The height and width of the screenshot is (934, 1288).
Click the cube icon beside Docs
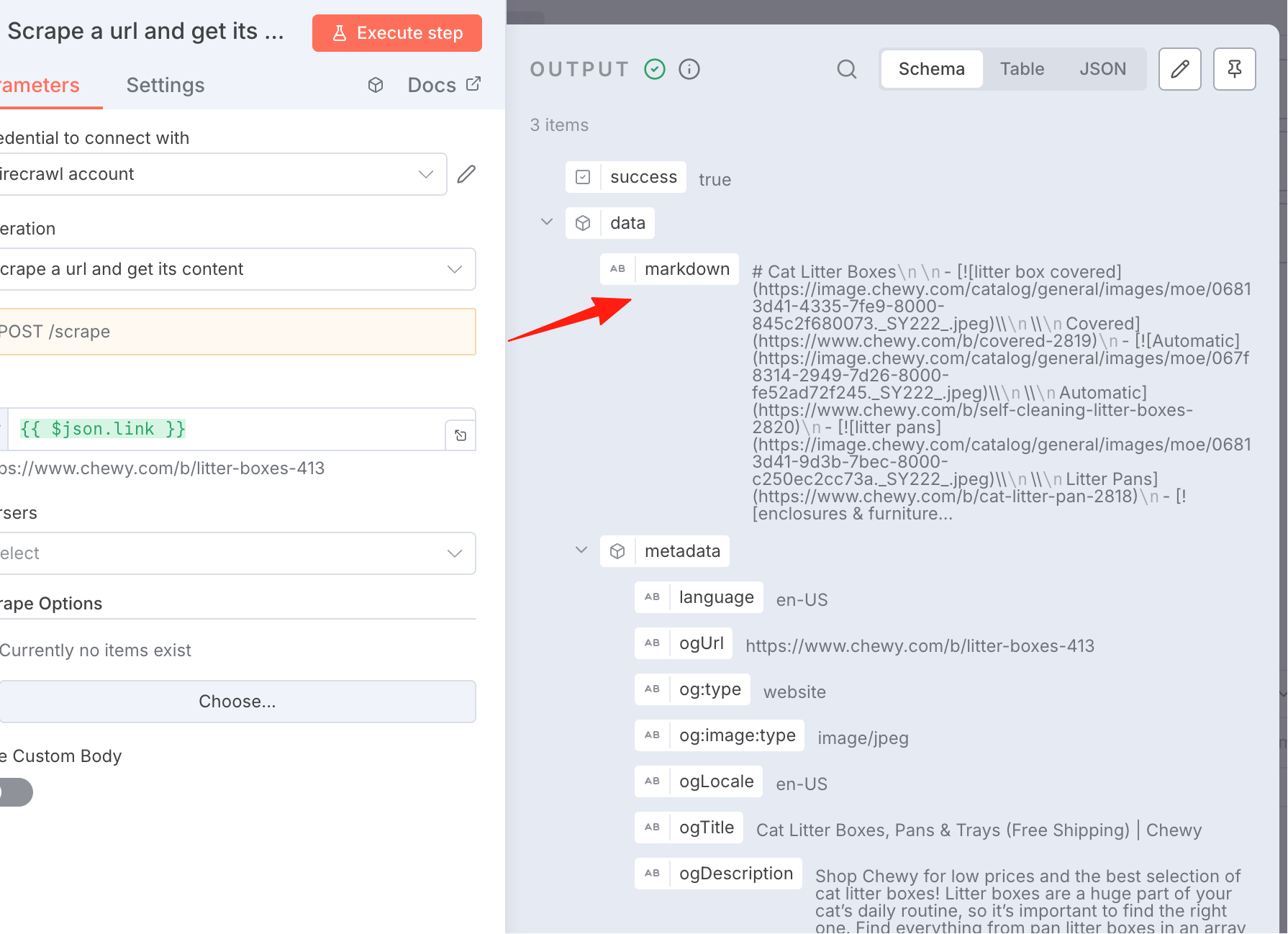click(376, 85)
